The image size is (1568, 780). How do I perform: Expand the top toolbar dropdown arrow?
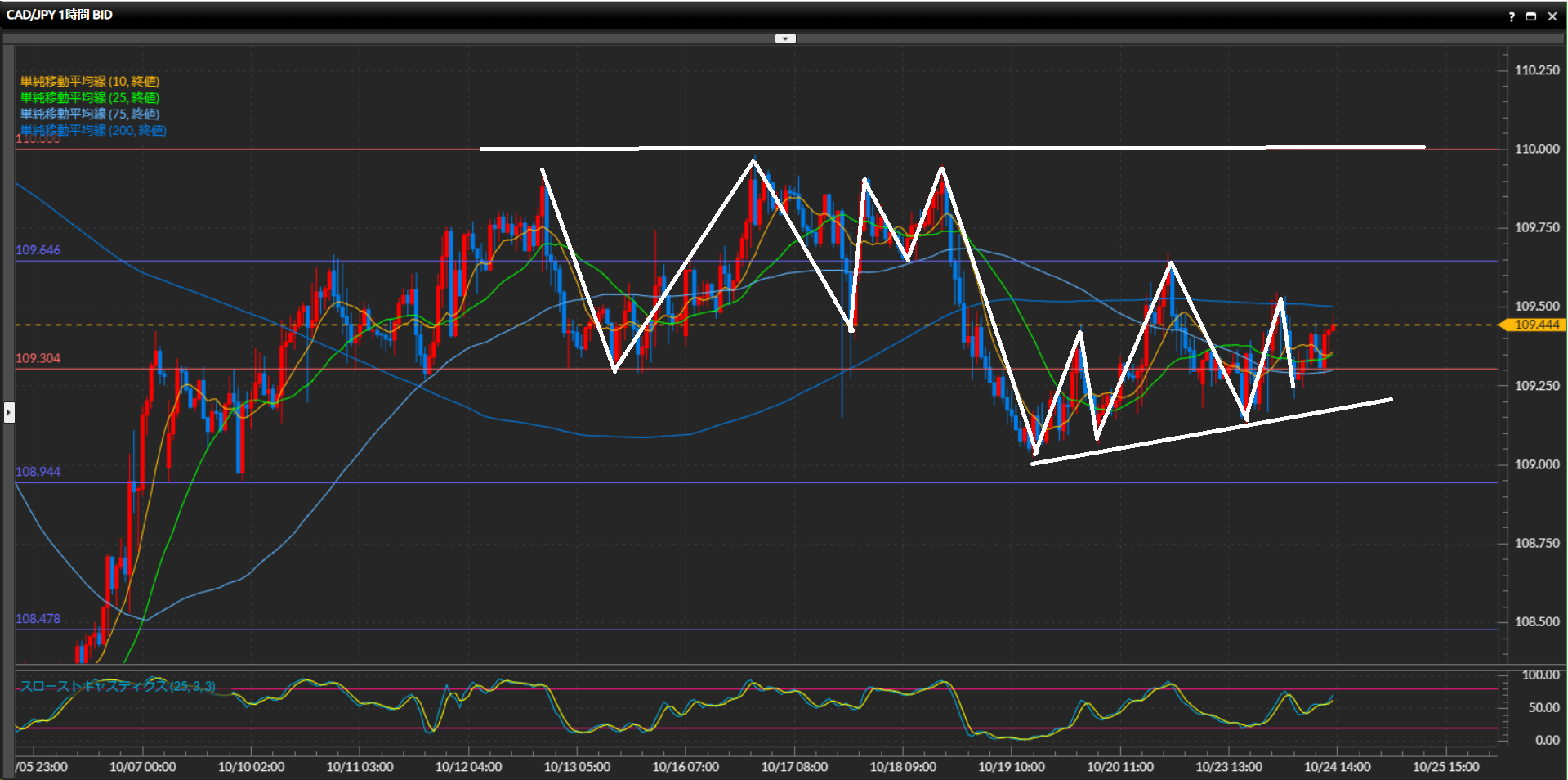tap(785, 38)
